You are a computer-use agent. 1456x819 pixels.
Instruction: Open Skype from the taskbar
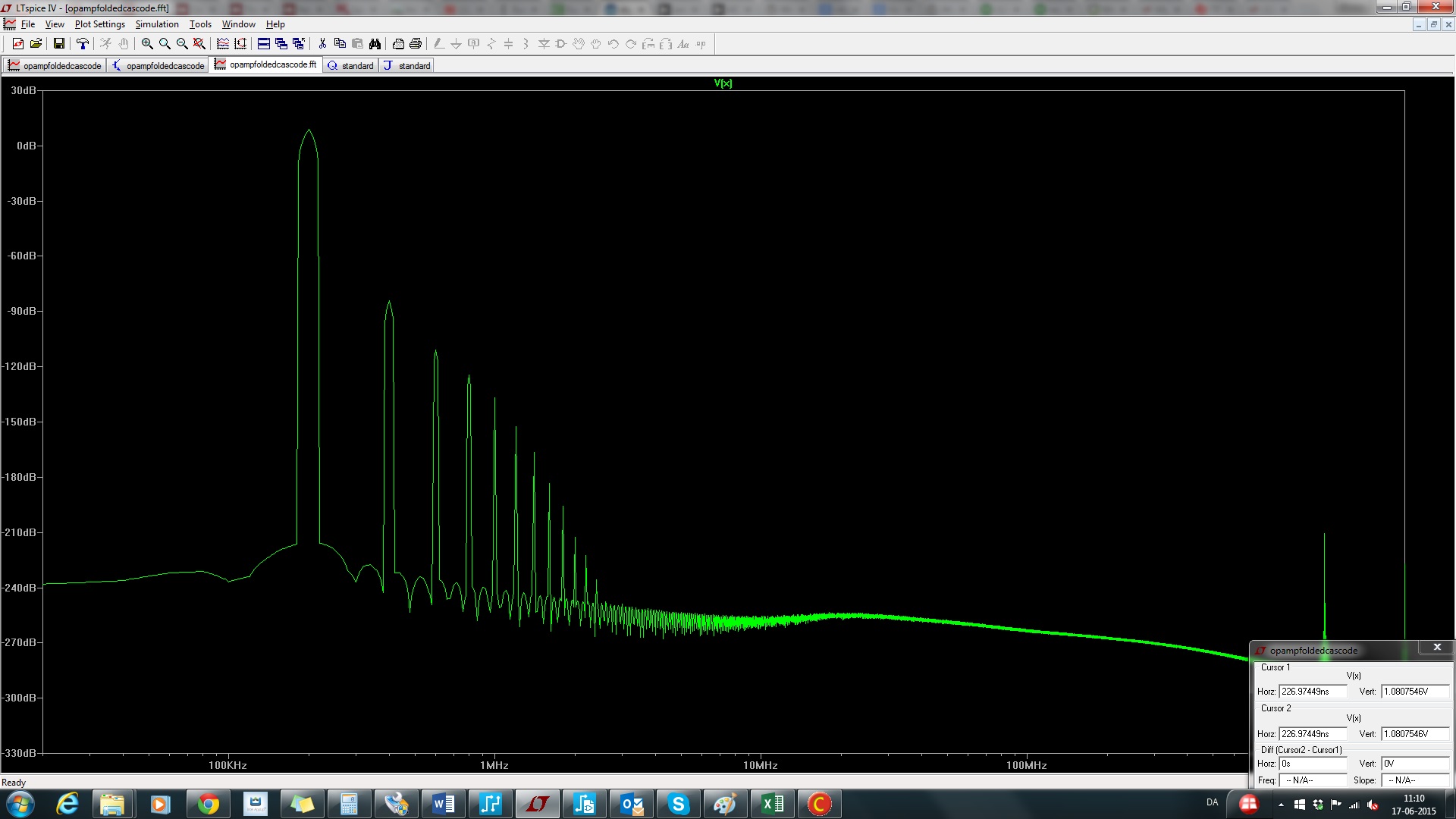pos(678,804)
